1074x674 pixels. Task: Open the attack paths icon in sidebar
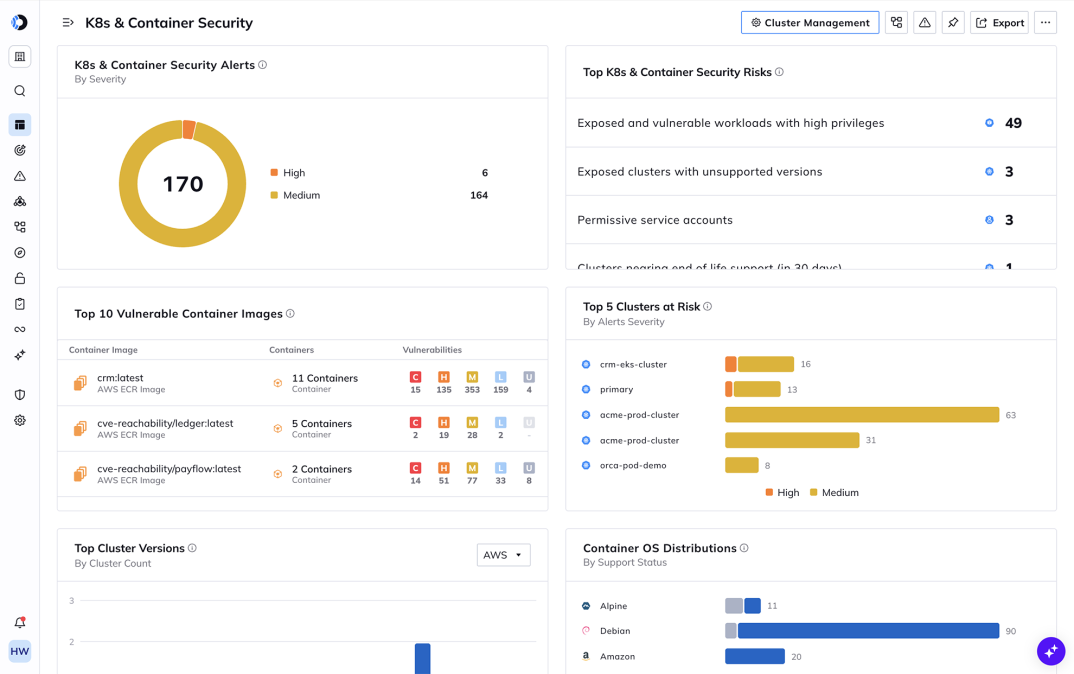point(20,201)
